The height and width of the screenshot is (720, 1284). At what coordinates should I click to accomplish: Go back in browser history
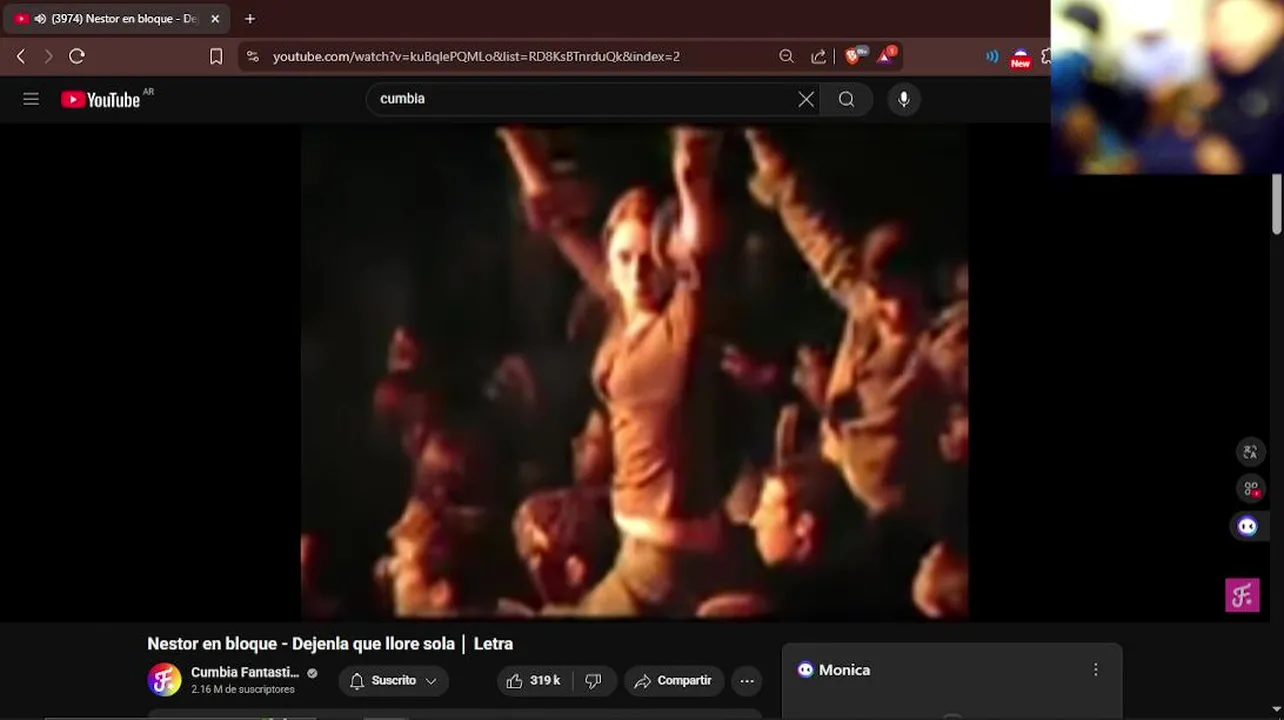[x=21, y=56]
